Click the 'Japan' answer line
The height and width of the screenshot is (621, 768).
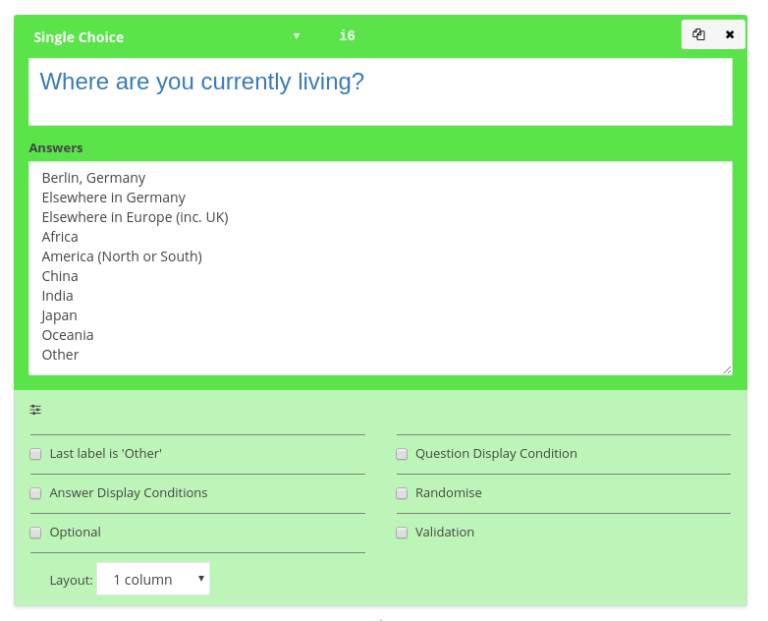point(59,316)
